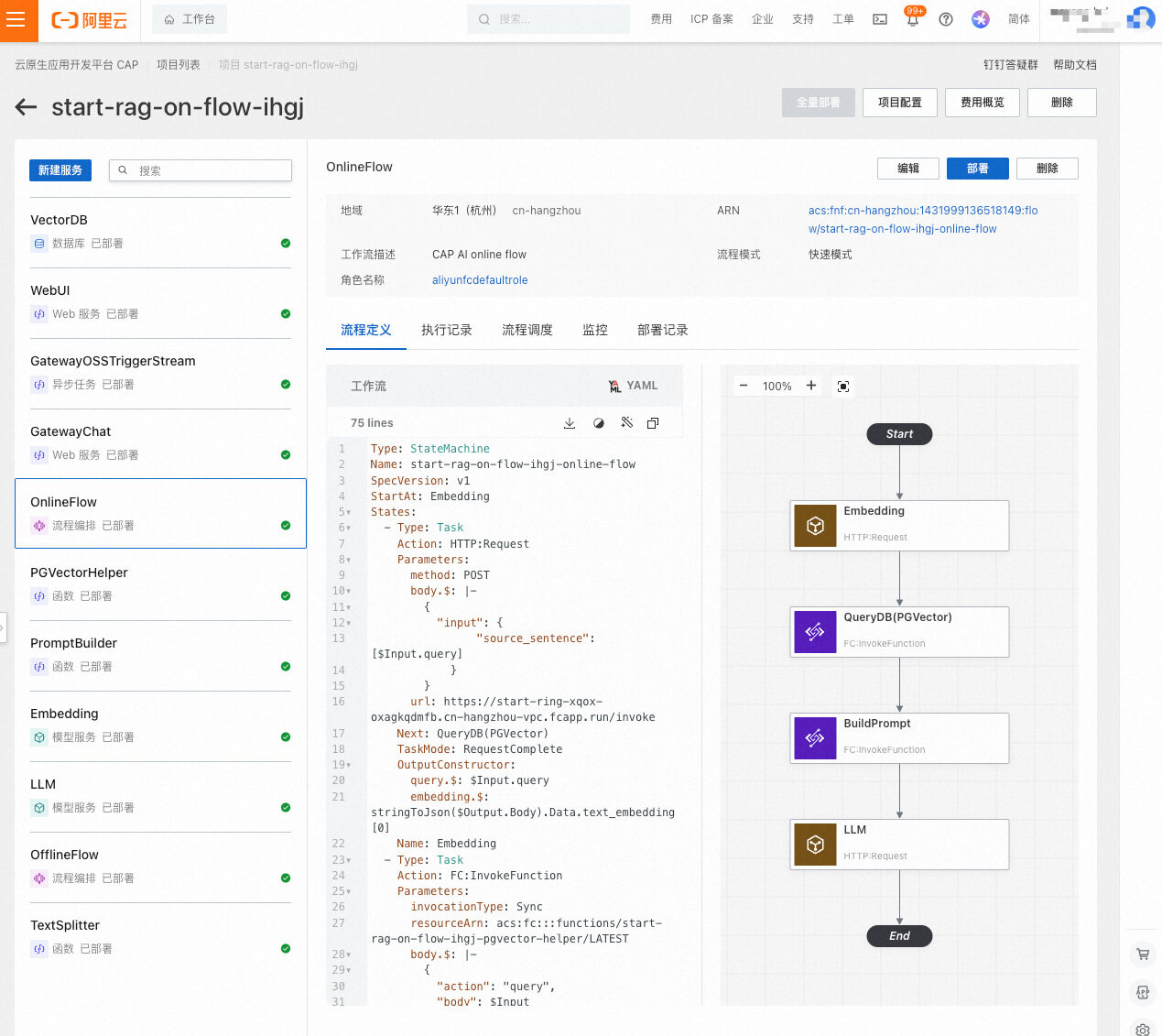Copy the workflow code to clipboard

coord(653,423)
